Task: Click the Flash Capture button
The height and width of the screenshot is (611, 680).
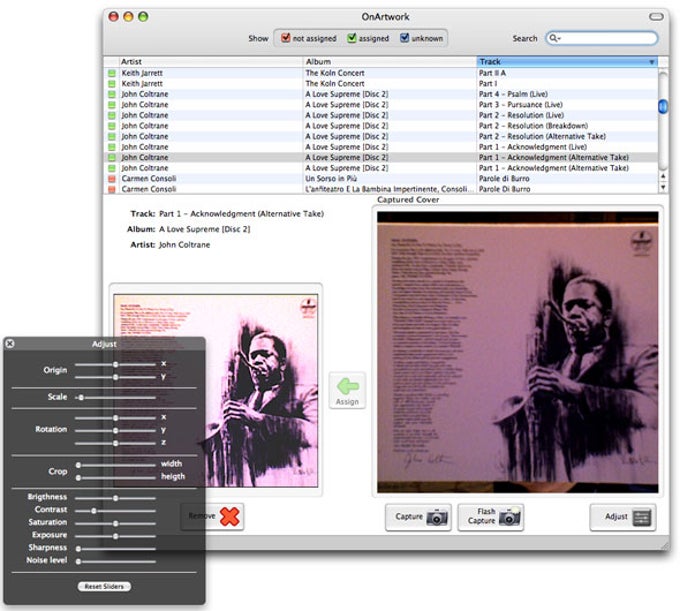Action: (x=490, y=517)
